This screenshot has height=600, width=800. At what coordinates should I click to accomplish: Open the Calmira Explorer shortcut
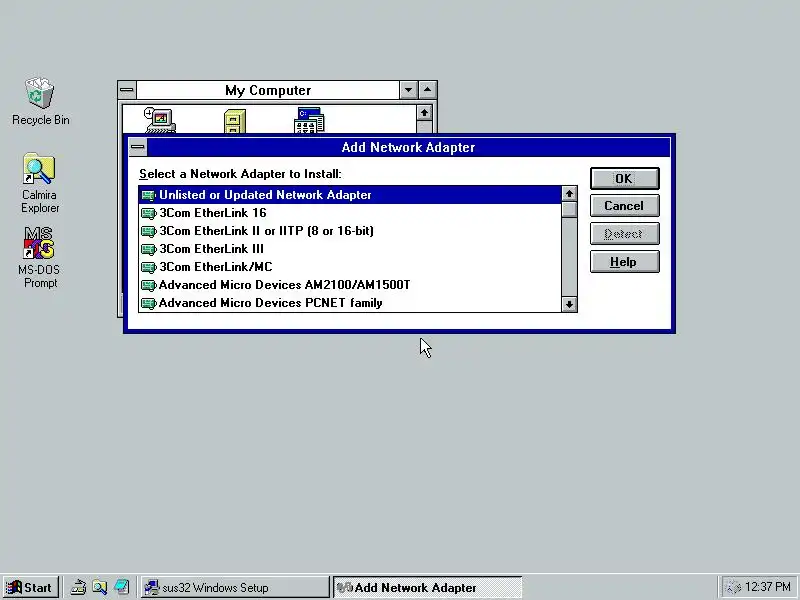pyautogui.click(x=39, y=169)
